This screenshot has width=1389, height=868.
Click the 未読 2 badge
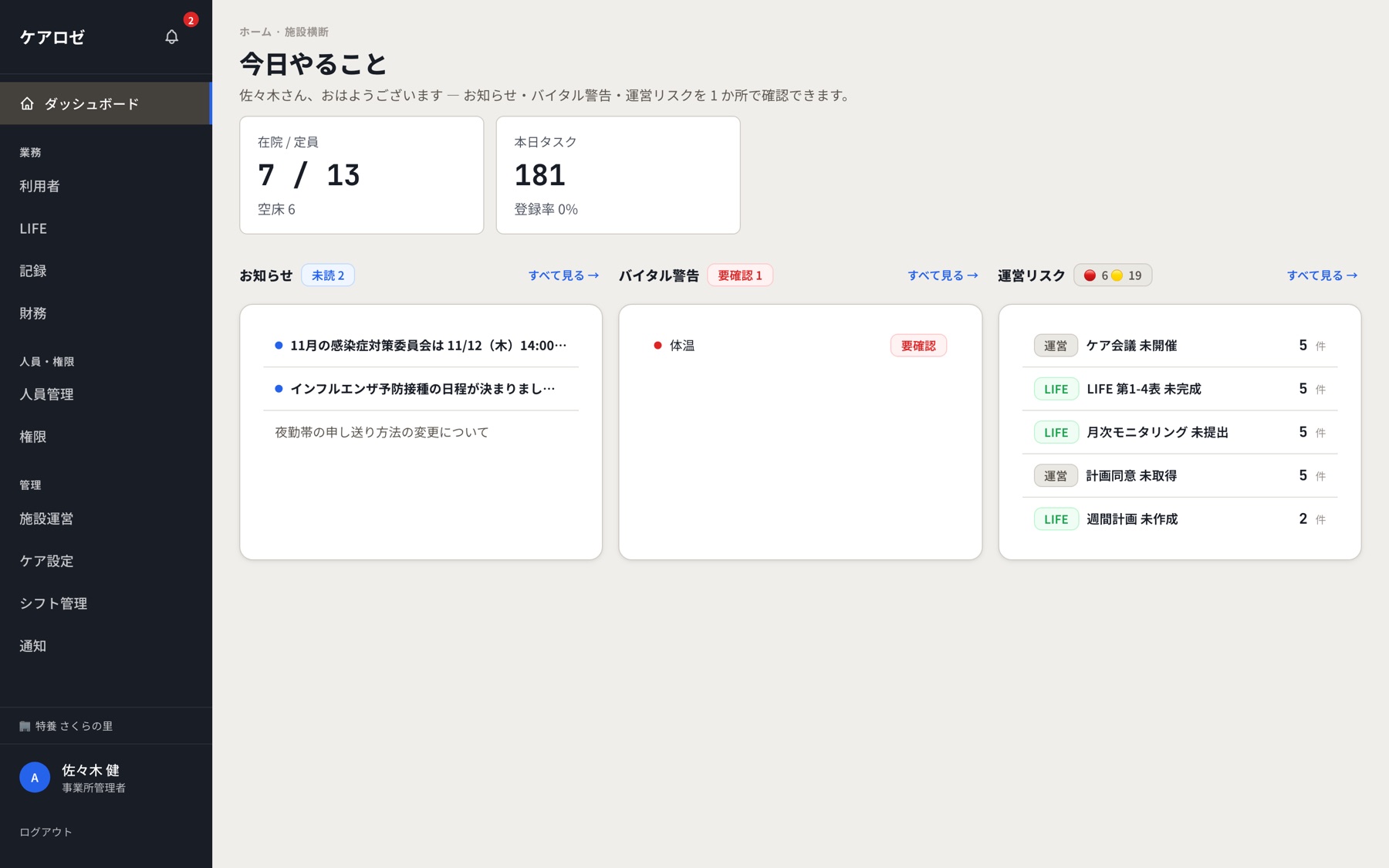point(328,275)
